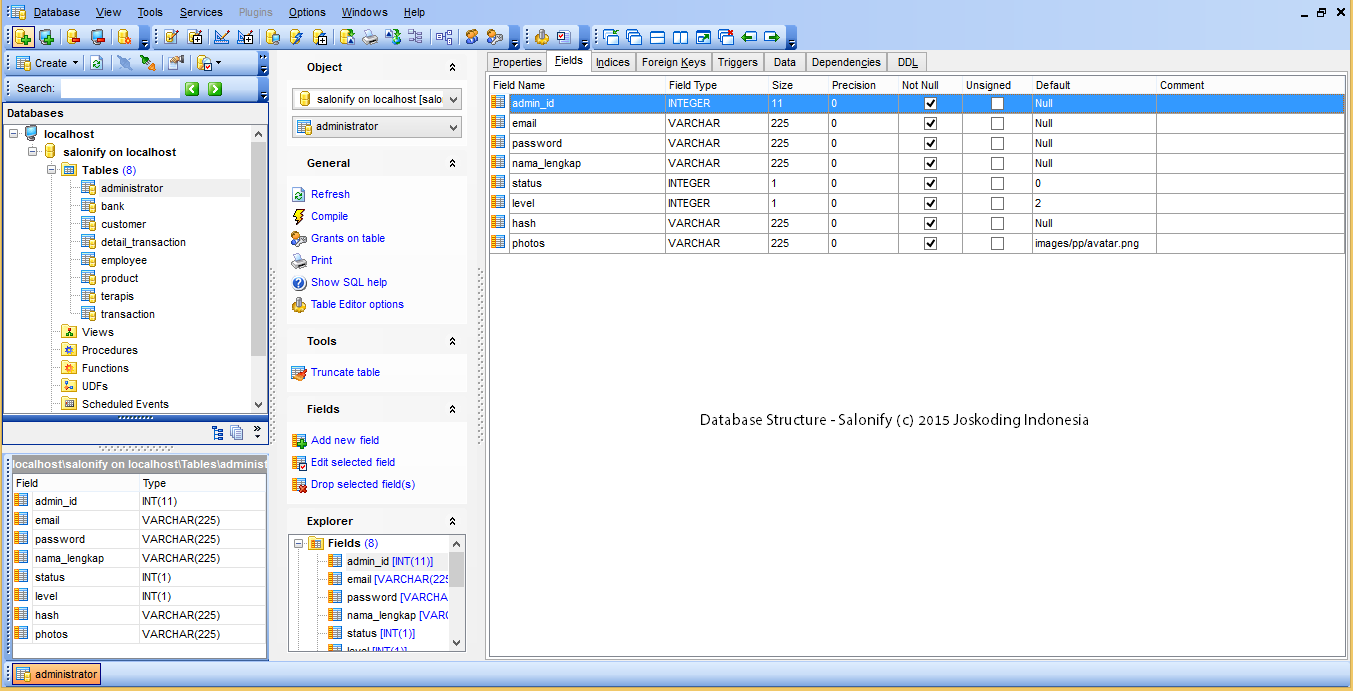Viewport: 1353px width, 691px height.
Task: Open the Database menu
Action: (57, 12)
